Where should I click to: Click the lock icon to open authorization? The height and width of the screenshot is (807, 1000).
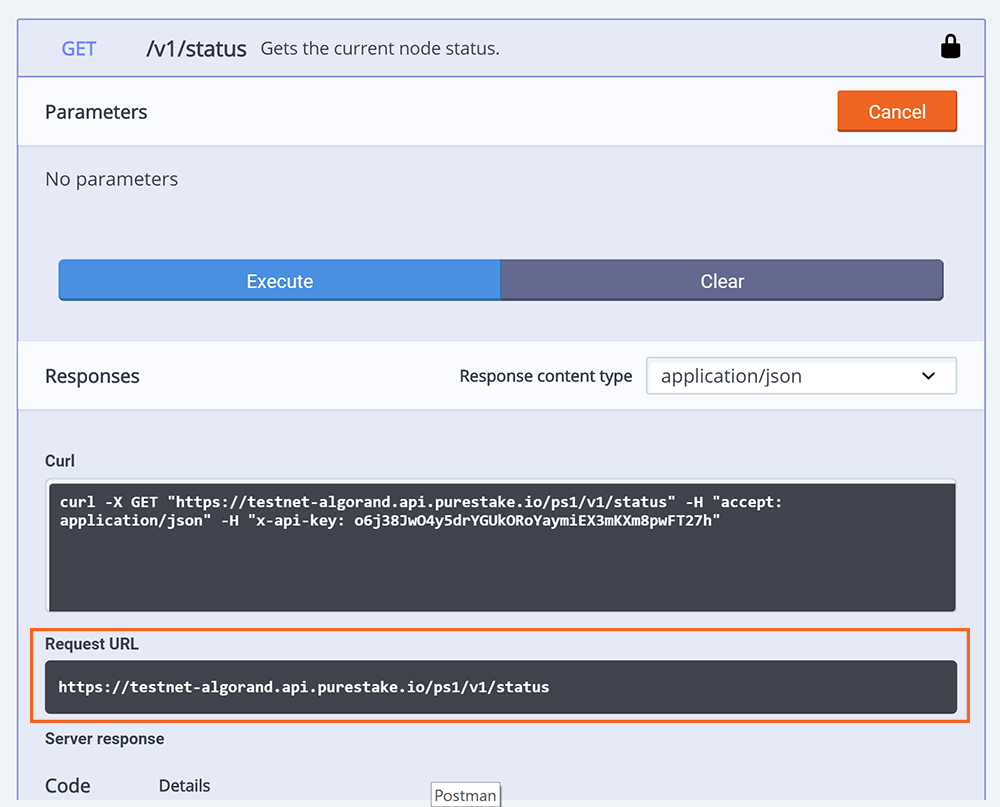[x=950, y=46]
